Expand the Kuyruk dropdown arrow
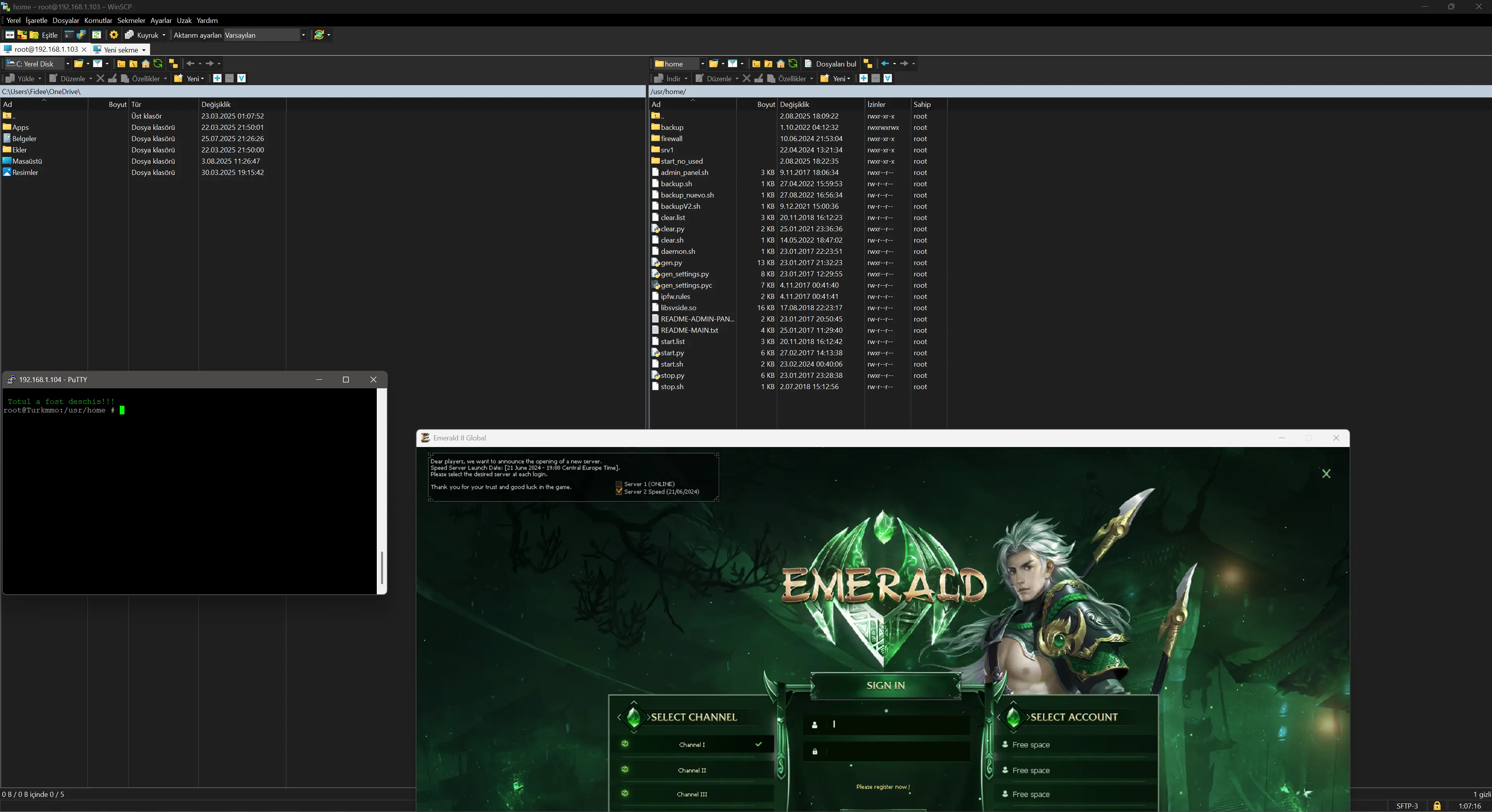1492x812 pixels. (x=164, y=35)
